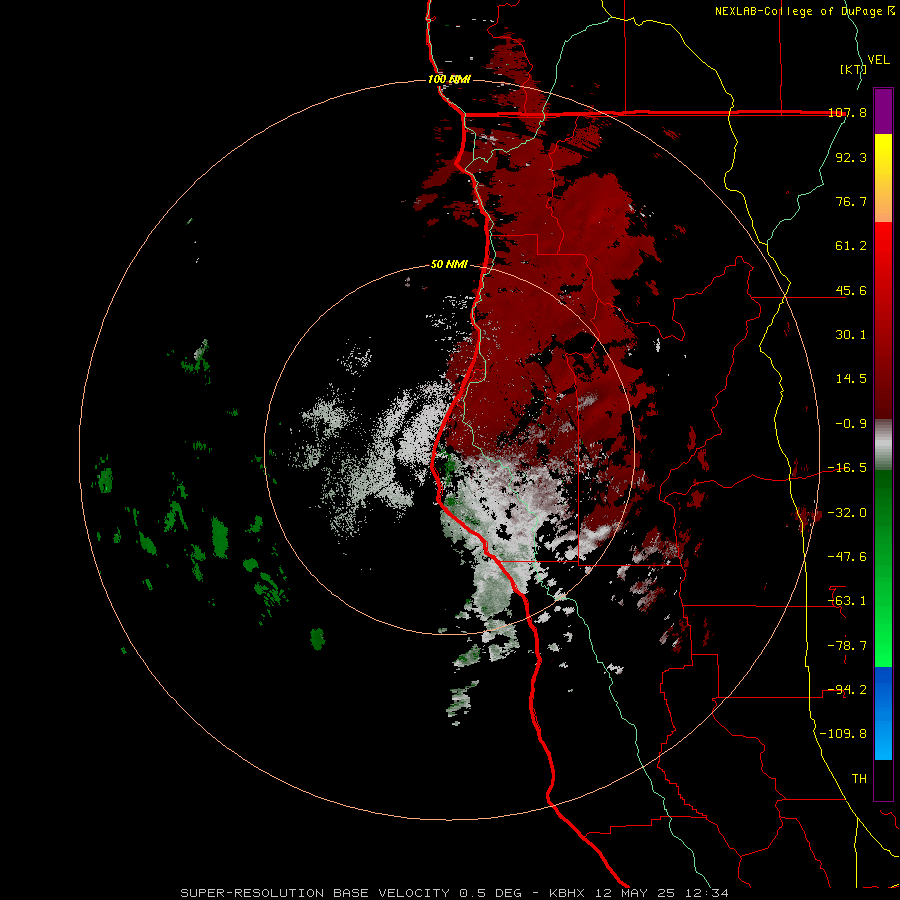Click the 100 NMI range ring label
Screen dimensions: 900x900
pos(449,79)
